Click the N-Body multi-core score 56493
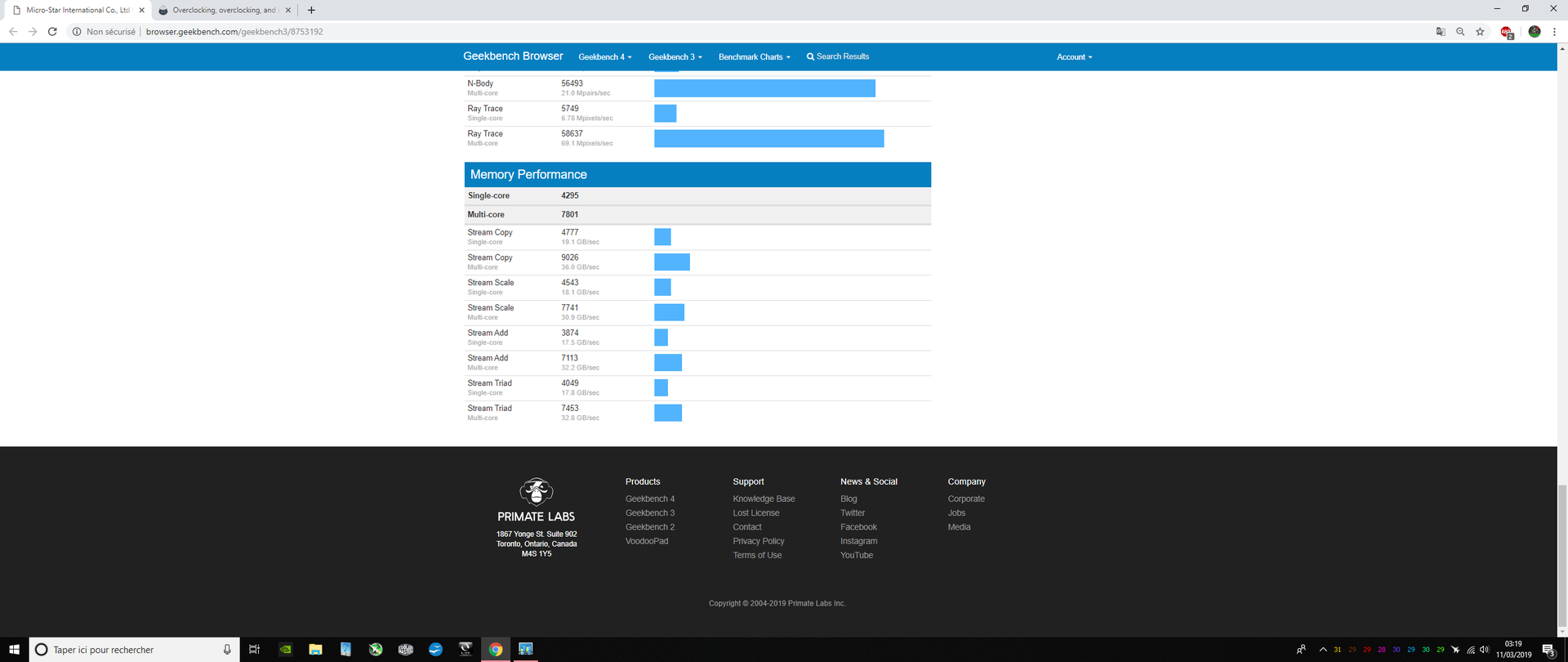The image size is (1568, 662). pyautogui.click(x=572, y=83)
